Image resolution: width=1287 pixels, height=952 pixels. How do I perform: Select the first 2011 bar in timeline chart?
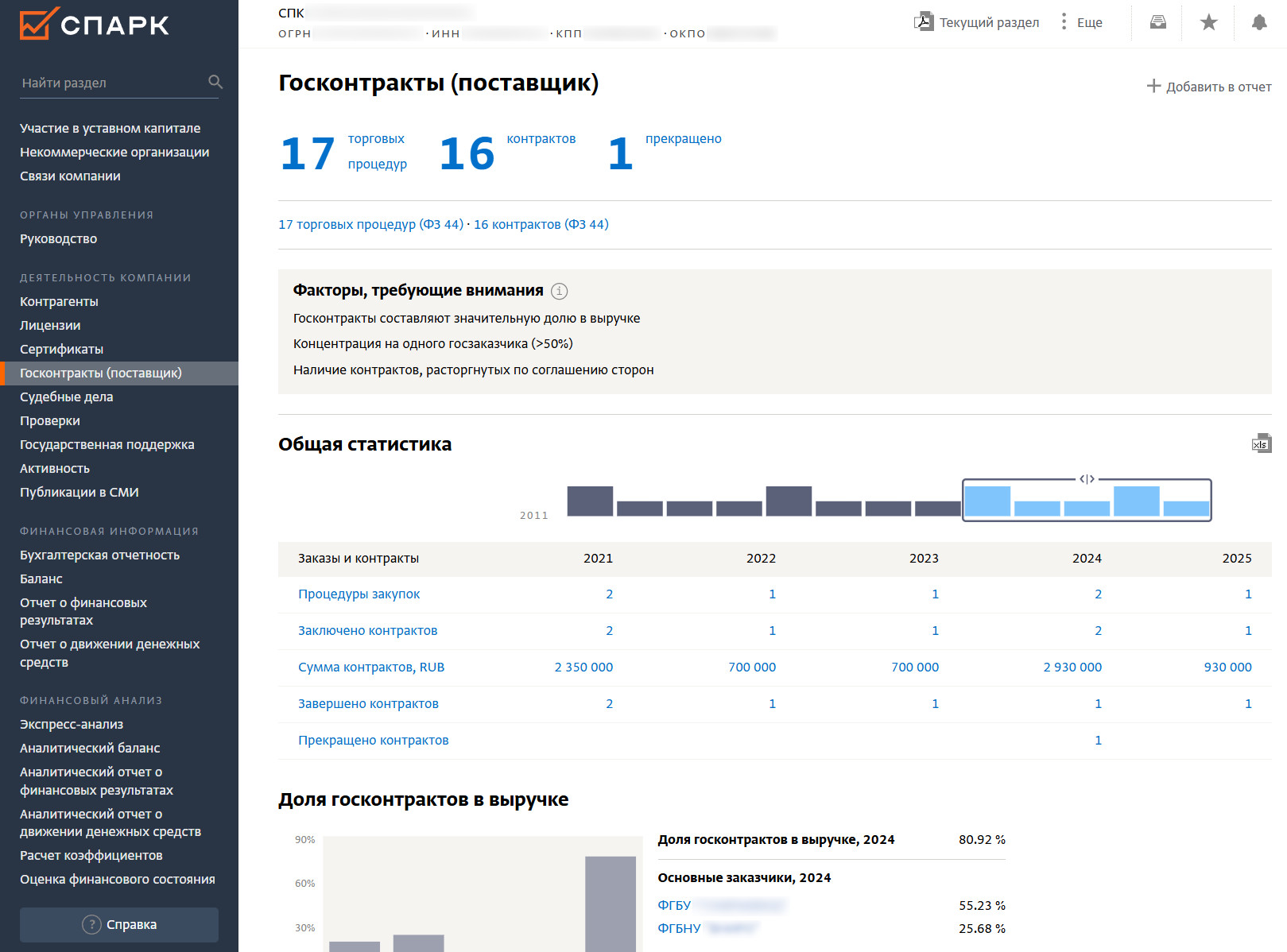pos(590,501)
